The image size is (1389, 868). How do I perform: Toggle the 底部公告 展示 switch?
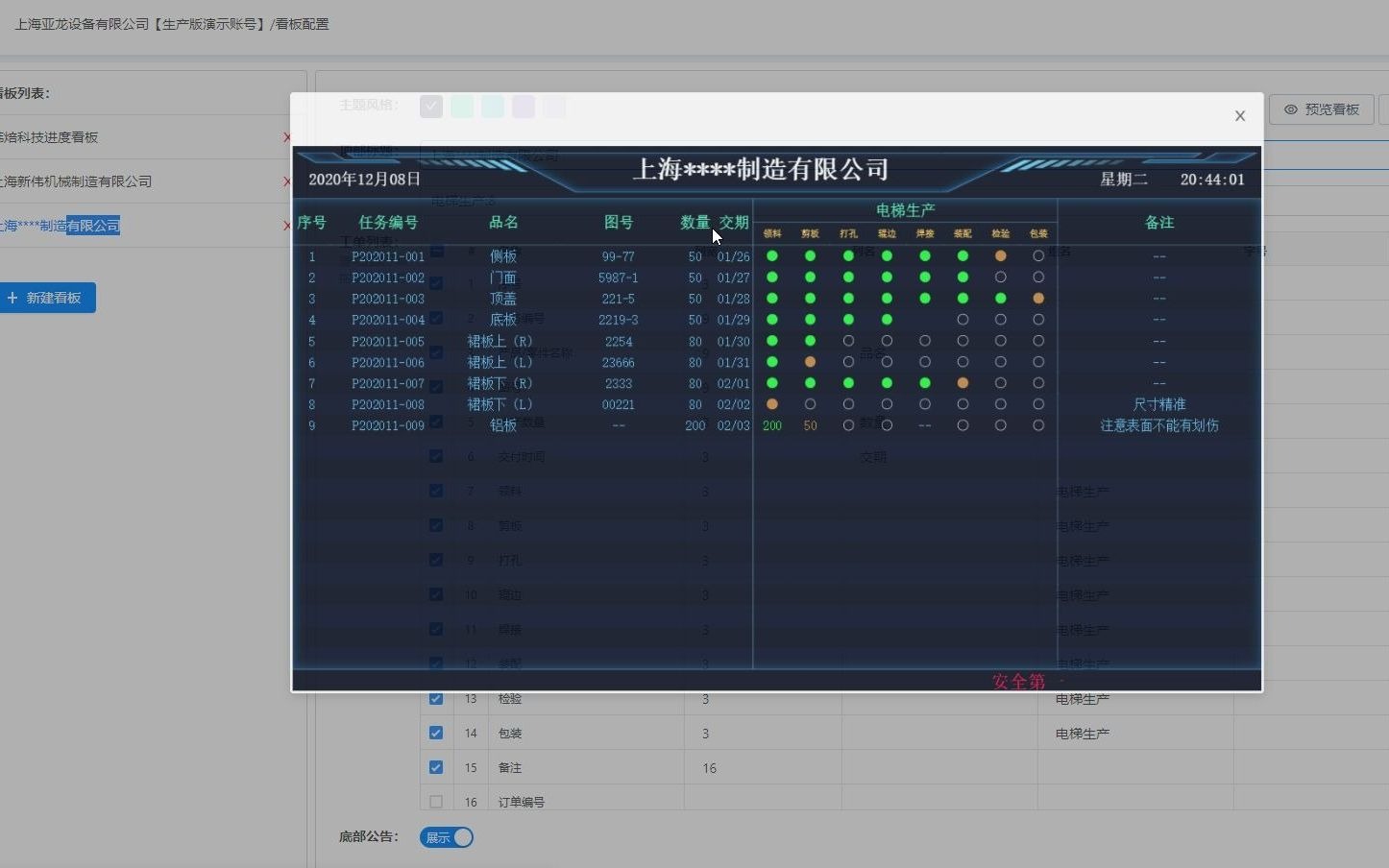pyautogui.click(x=447, y=837)
